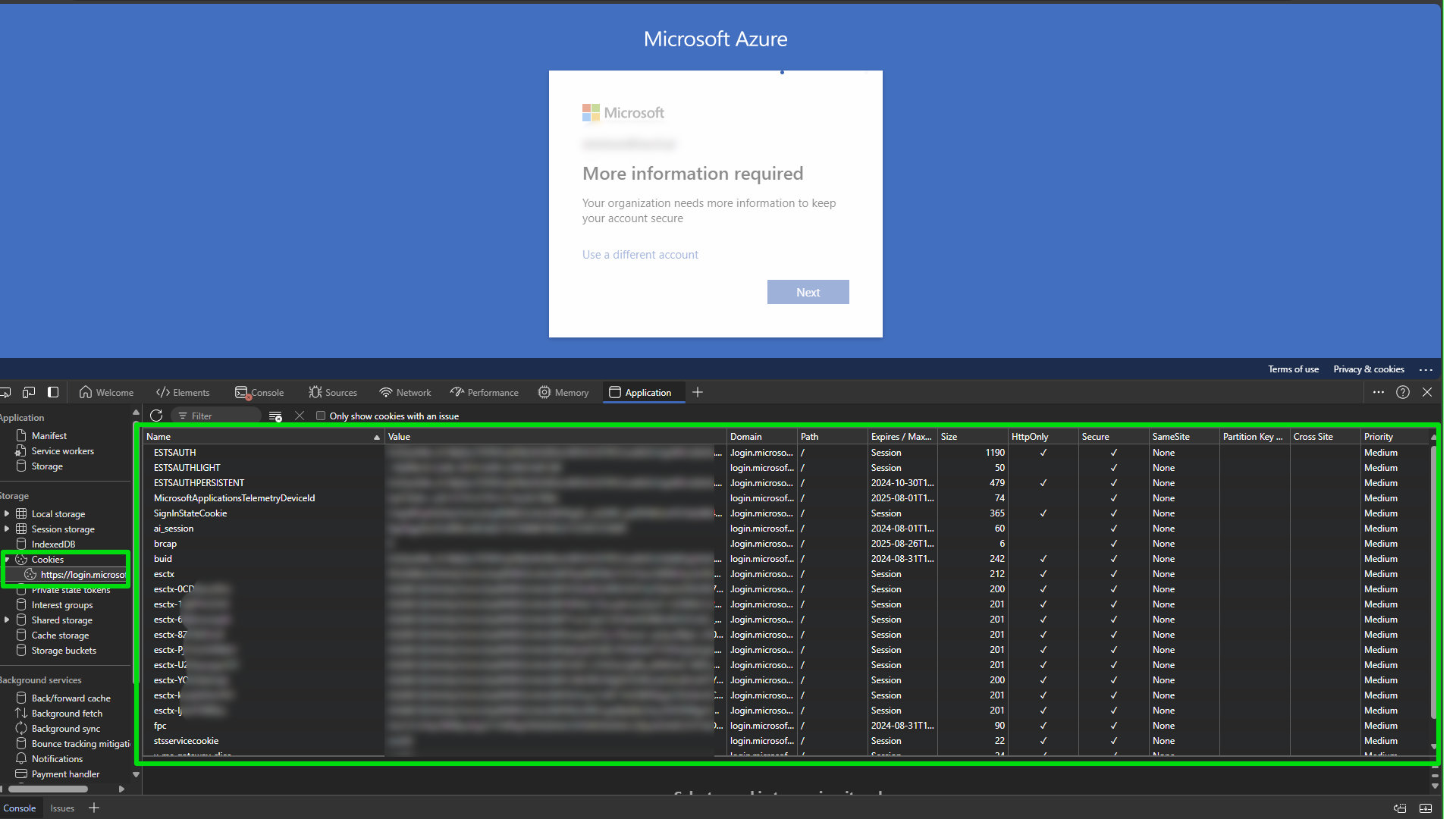Refresh the cookies table
Image resolution: width=1456 pixels, height=819 pixels.
coord(156,416)
